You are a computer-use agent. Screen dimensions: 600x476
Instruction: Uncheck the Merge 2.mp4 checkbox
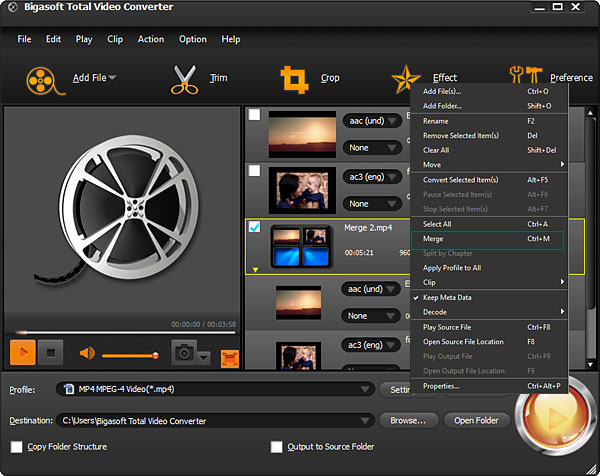(254, 227)
